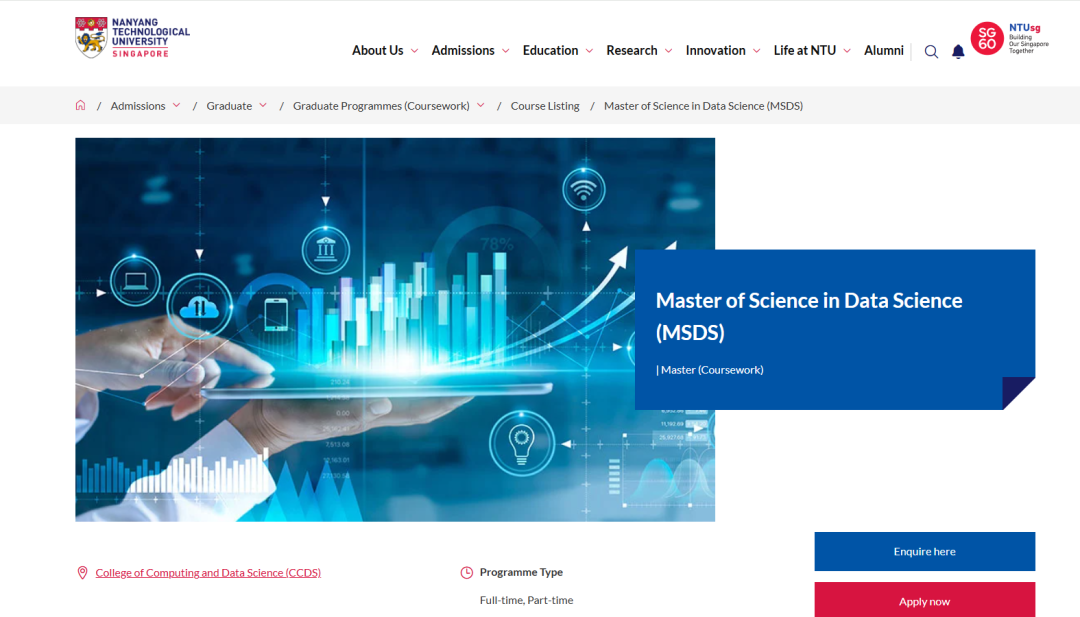This screenshot has height=617, width=1080.
Task: Expand the Graduate breadcrumb dropdown arrow
Action: [263, 105]
